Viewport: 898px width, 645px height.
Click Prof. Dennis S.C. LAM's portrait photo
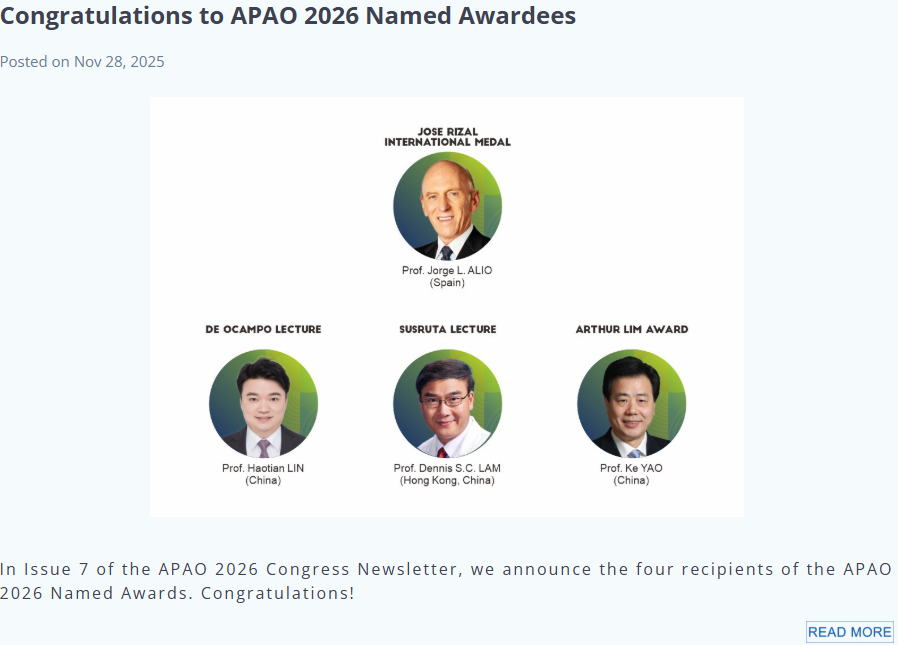tap(447, 403)
